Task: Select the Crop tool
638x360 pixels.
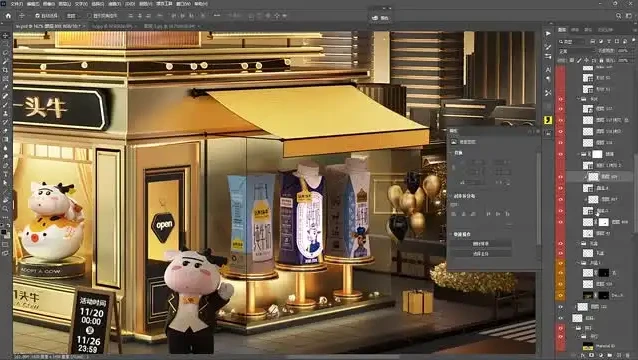Action: pos(5,70)
